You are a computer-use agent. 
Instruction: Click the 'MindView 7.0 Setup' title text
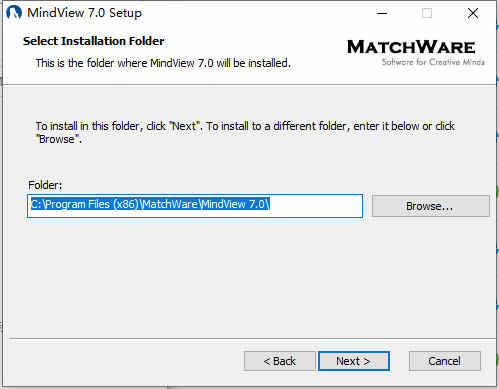click(84, 13)
